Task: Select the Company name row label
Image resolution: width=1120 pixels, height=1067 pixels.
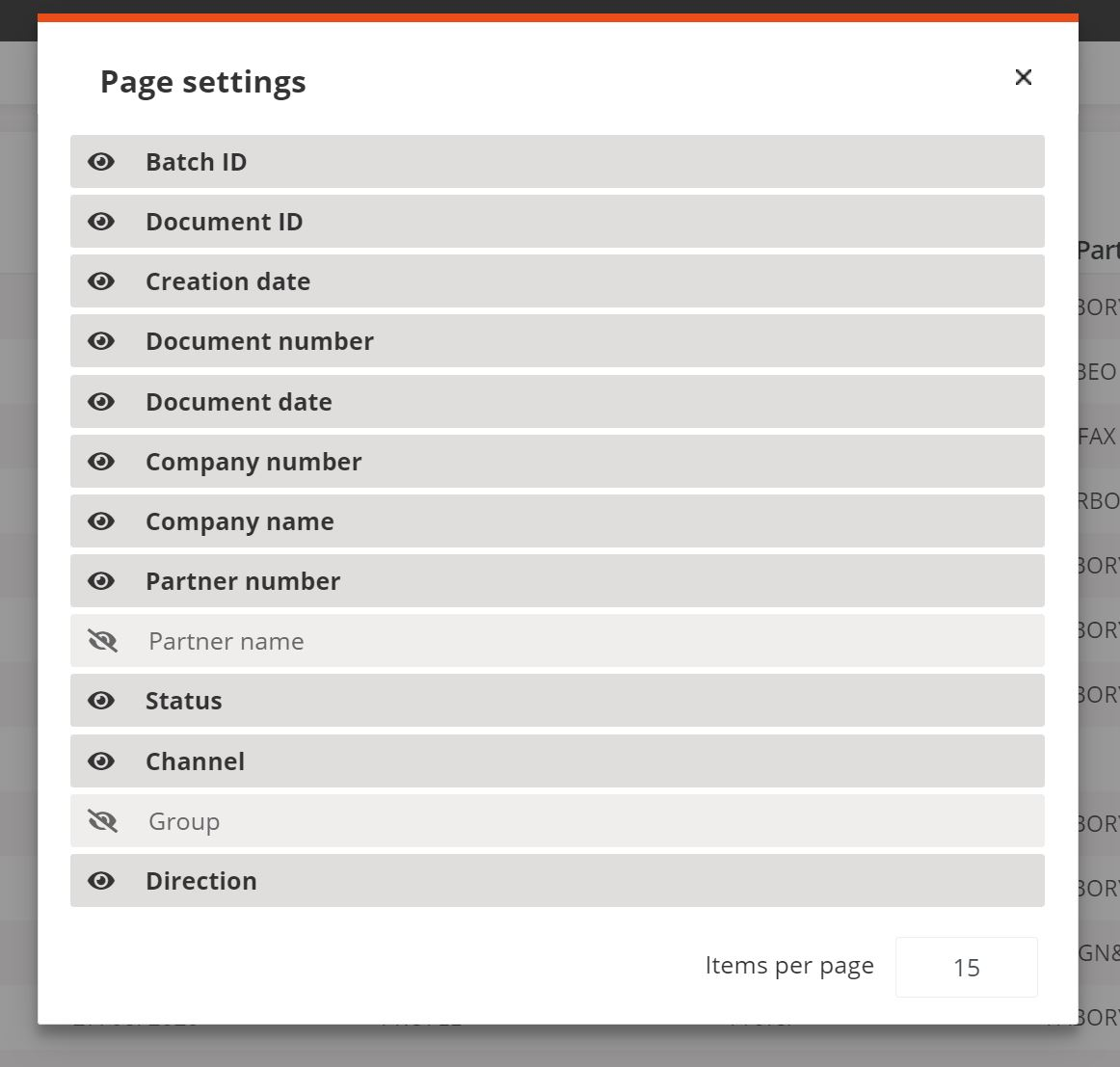Action: click(239, 521)
